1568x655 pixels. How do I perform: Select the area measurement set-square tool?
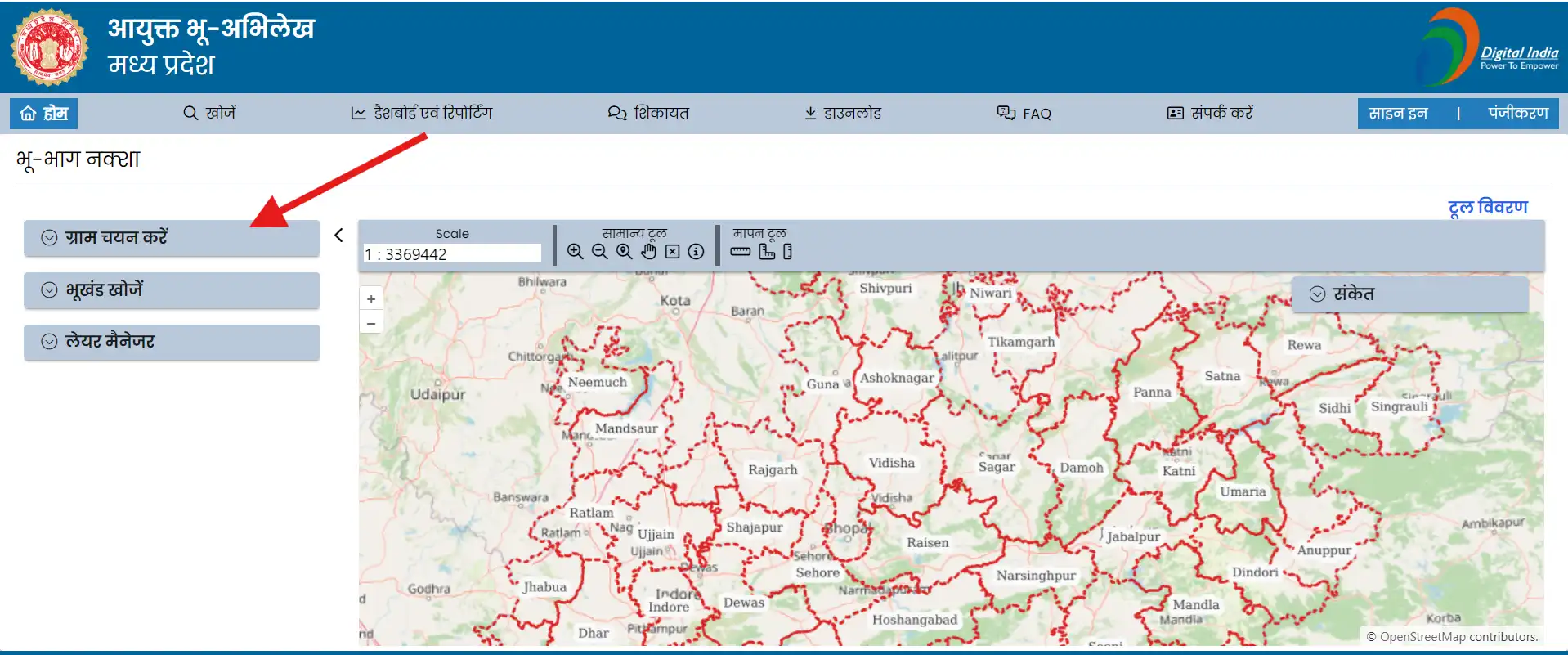click(767, 252)
